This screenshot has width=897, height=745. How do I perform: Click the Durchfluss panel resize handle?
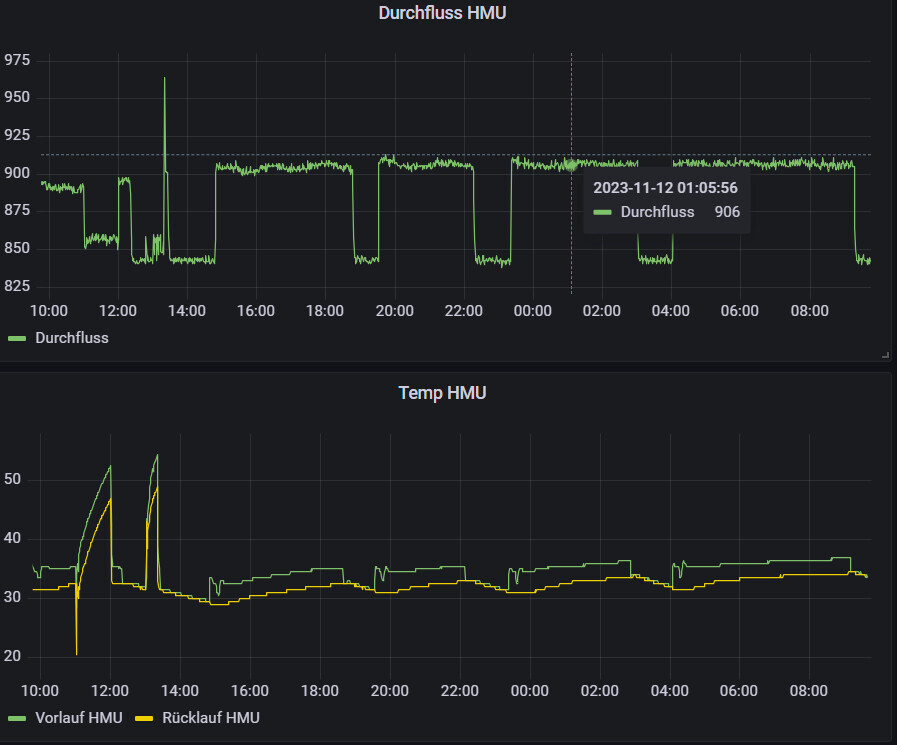pos(885,355)
